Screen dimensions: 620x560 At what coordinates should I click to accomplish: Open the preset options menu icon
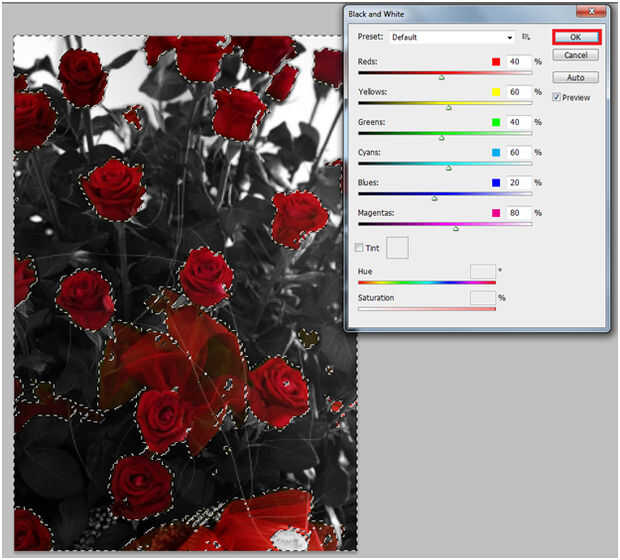click(526, 37)
